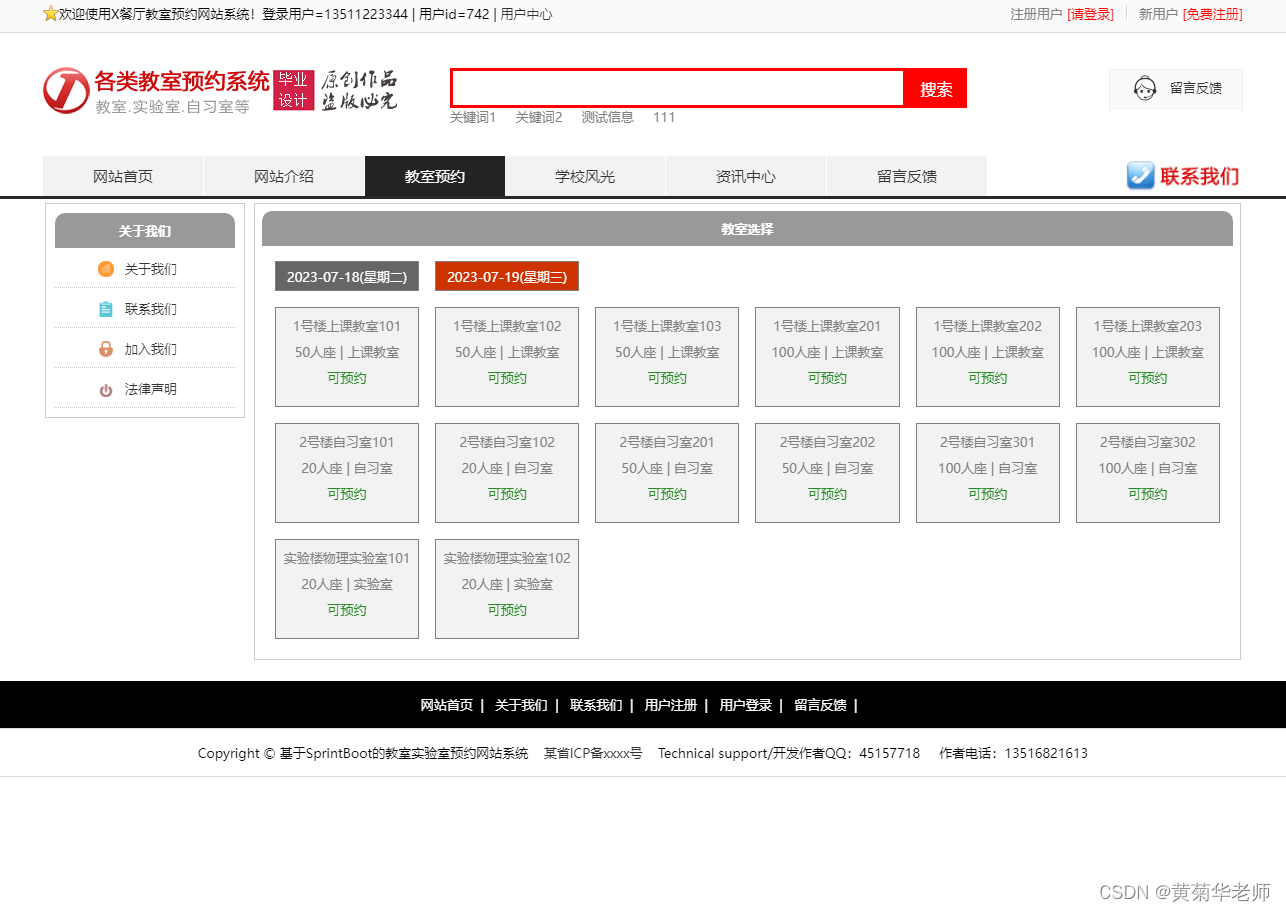Viewport: 1286px width, 912px height.
Task: Click footer link 联系我们
Action: (x=596, y=705)
